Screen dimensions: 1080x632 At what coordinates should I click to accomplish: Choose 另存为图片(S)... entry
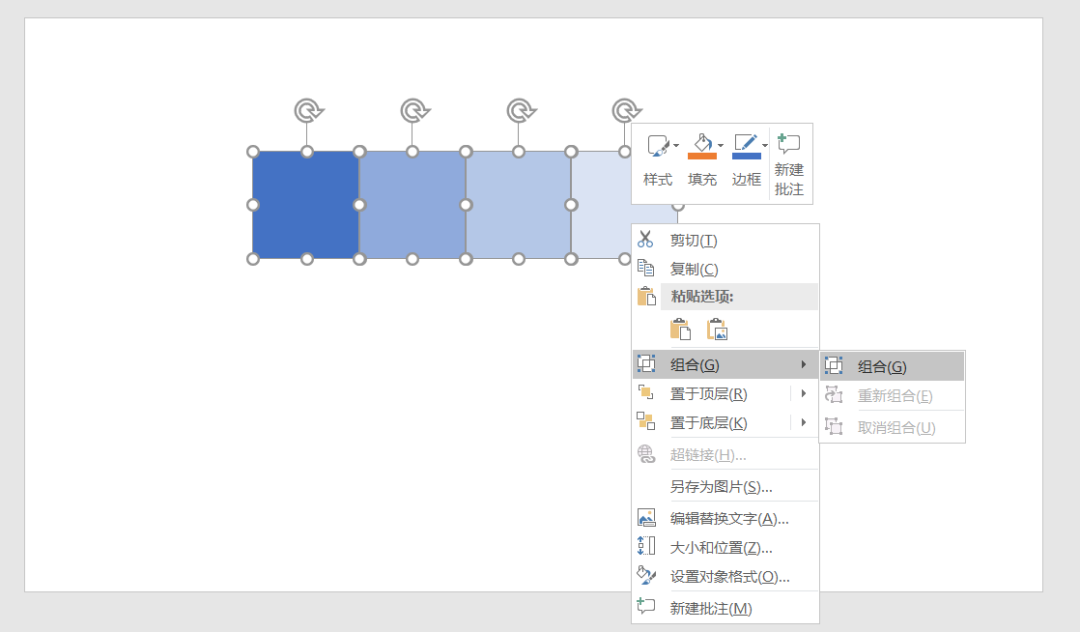pyautogui.click(x=725, y=486)
